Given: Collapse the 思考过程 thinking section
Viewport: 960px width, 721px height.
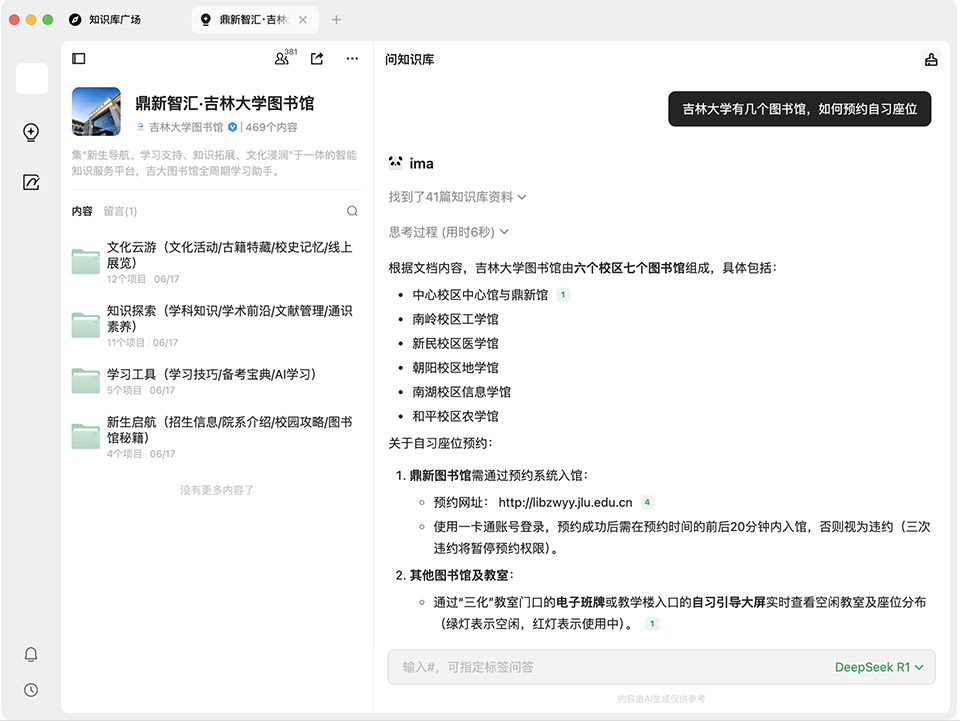Looking at the screenshot, I should point(448,232).
